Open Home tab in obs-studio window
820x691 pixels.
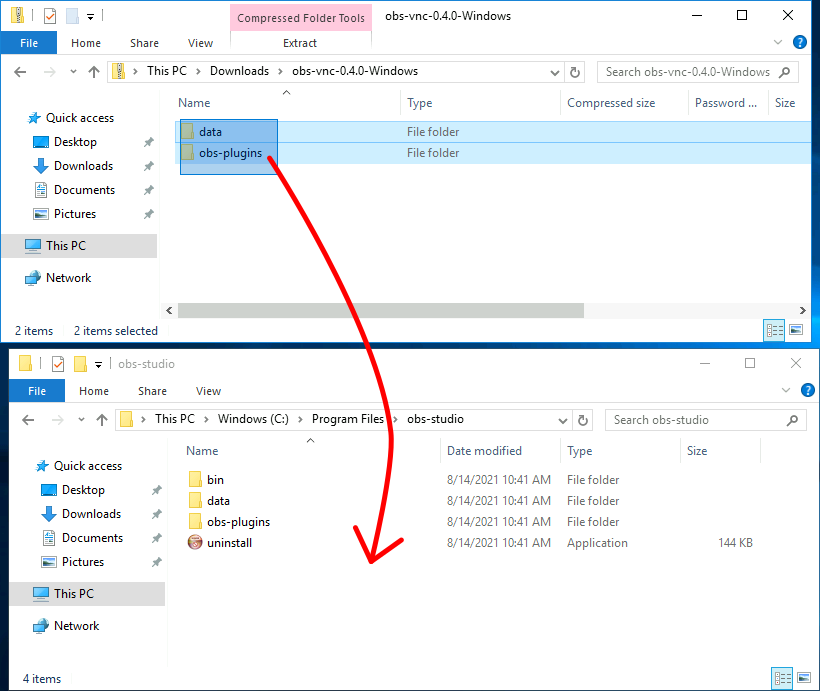pos(94,391)
